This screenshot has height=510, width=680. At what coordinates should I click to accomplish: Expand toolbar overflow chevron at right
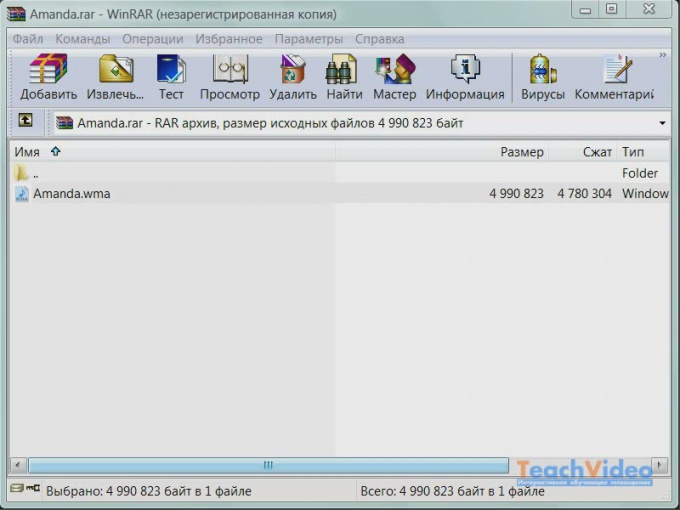(x=662, y=56)
